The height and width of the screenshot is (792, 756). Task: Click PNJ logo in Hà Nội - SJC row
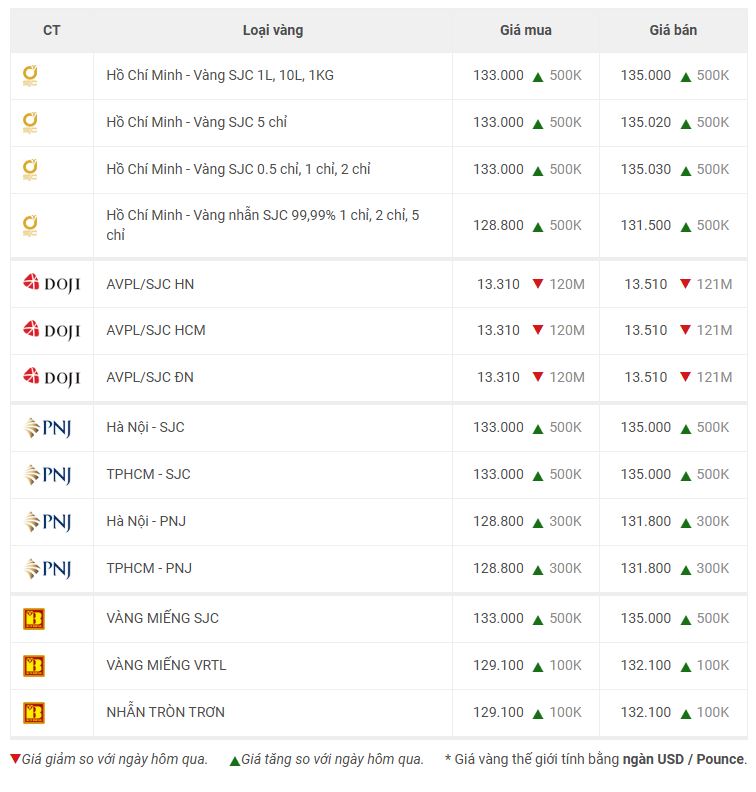[x=48, y=428]
